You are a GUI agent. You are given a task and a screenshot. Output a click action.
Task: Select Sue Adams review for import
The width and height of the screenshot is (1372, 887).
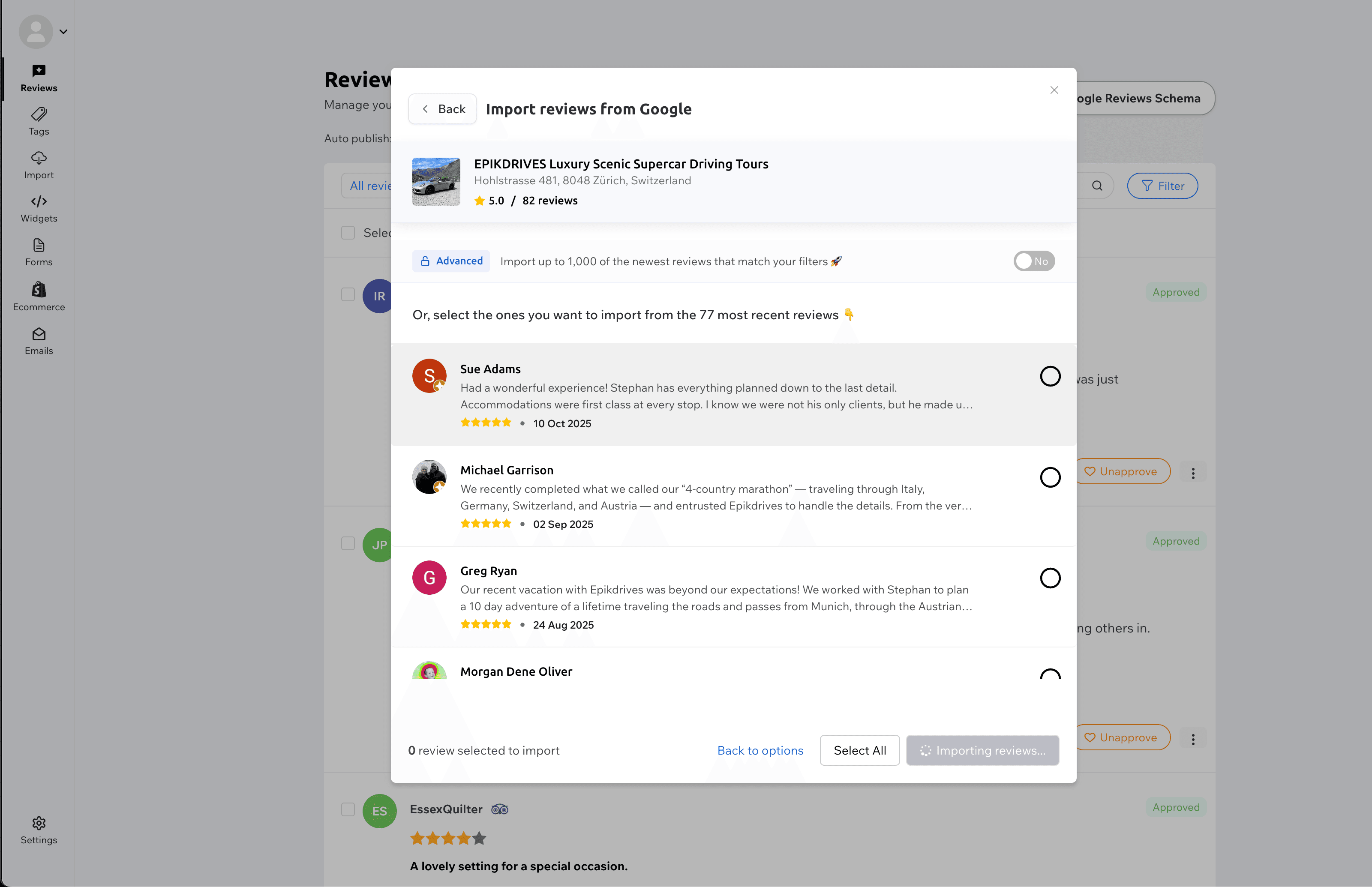point(1051,376)
